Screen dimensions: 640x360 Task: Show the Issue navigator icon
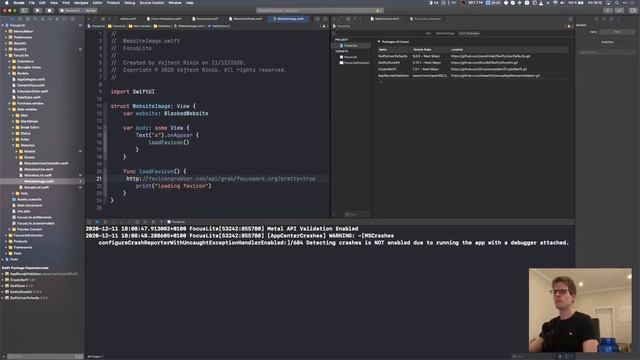click(x=42, y=19)
